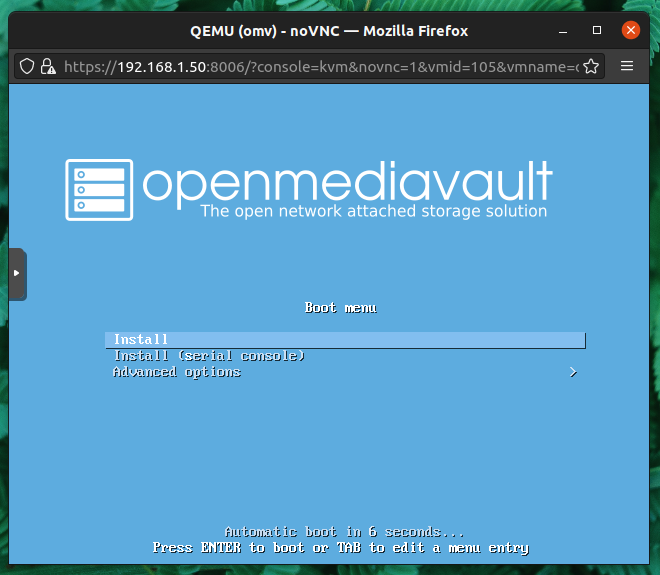660x575 pixels.
Task: Click the Advanced options chevron arrow
Action: pyautogui.click(x=573, y=372)
